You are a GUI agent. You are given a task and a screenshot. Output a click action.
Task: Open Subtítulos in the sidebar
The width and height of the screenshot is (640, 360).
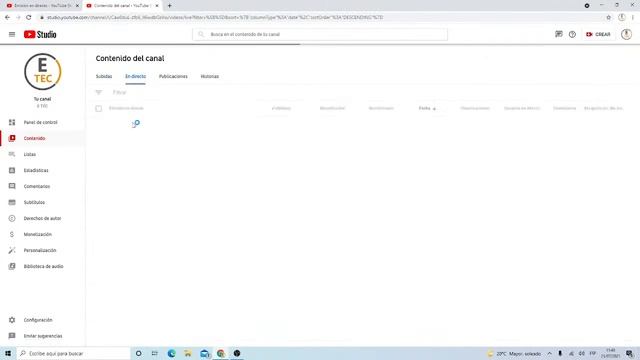tap(42, 202)
